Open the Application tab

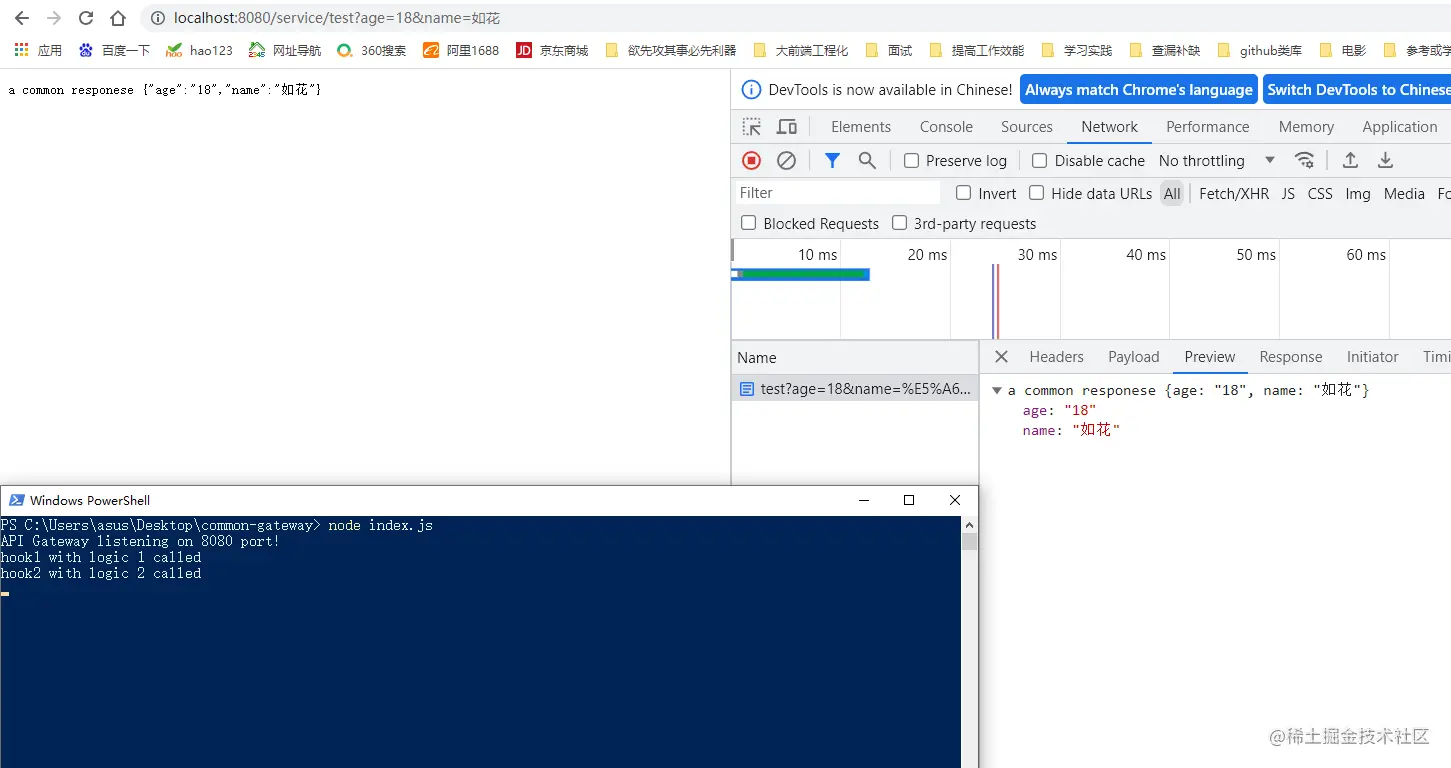pyautogui.click(x=1399, y=127)
